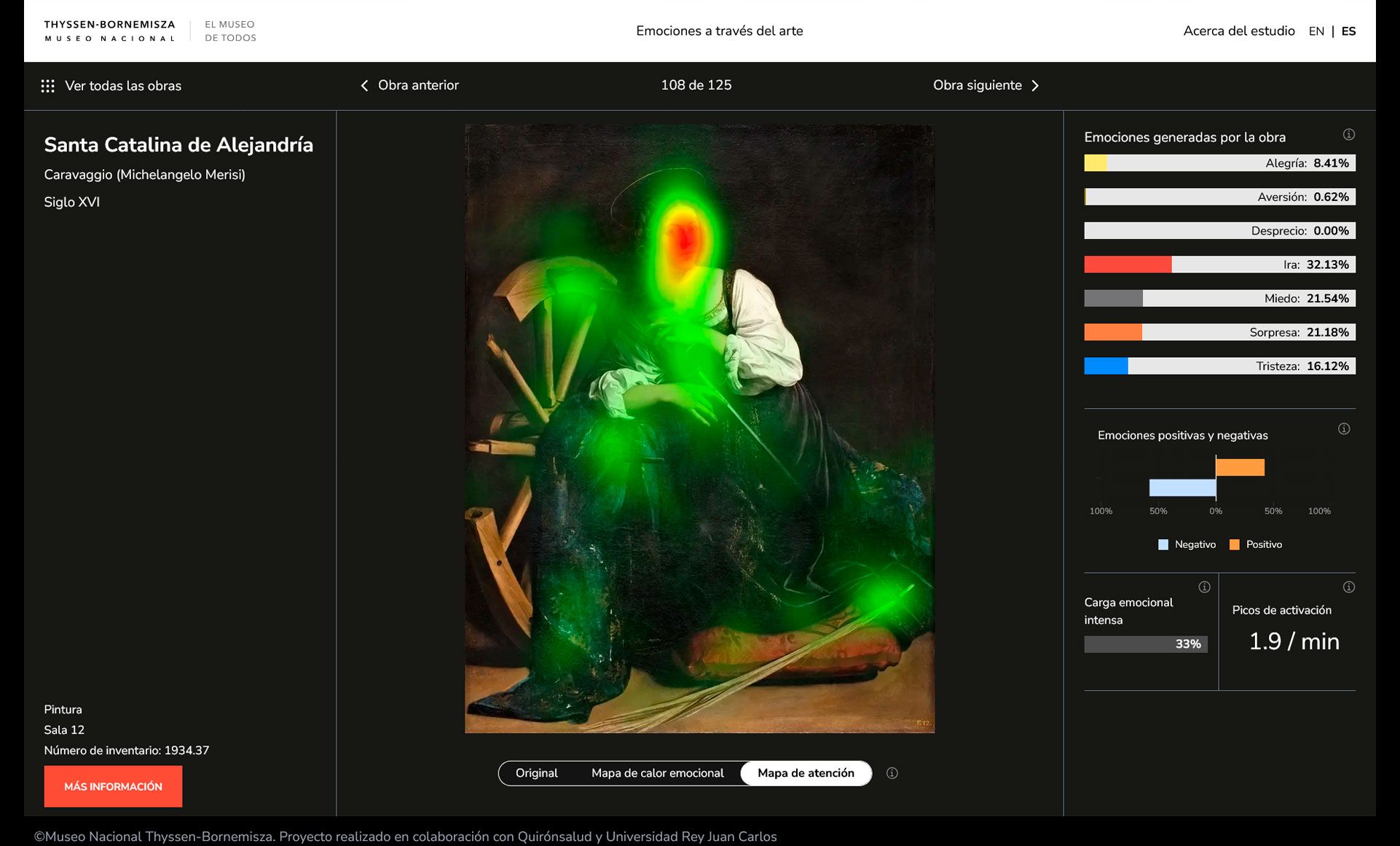Click the light blue negative bar in chart
This screenshot has width=1400, height=846.
coord(1182,487)
